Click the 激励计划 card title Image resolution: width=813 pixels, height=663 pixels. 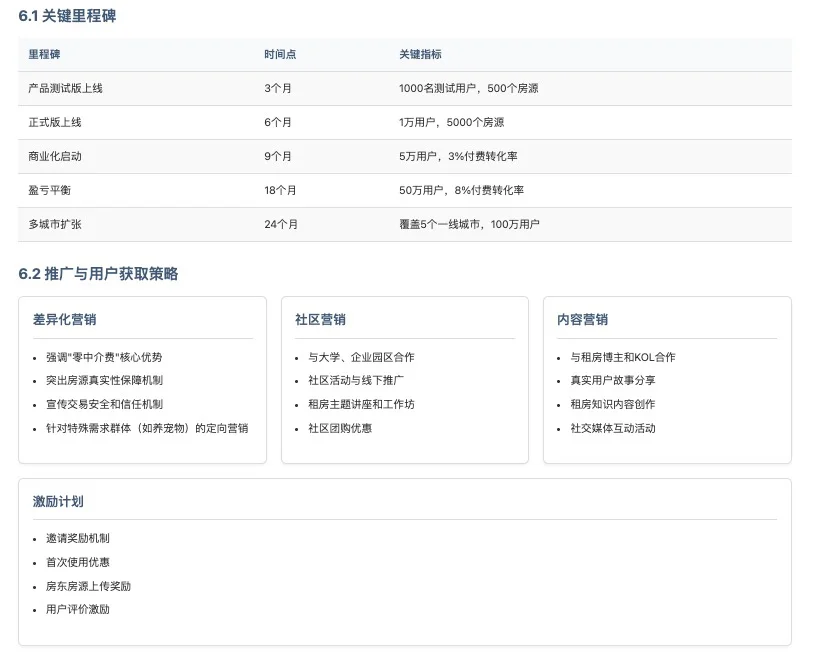pyautogui.click(x=58, y=501)
